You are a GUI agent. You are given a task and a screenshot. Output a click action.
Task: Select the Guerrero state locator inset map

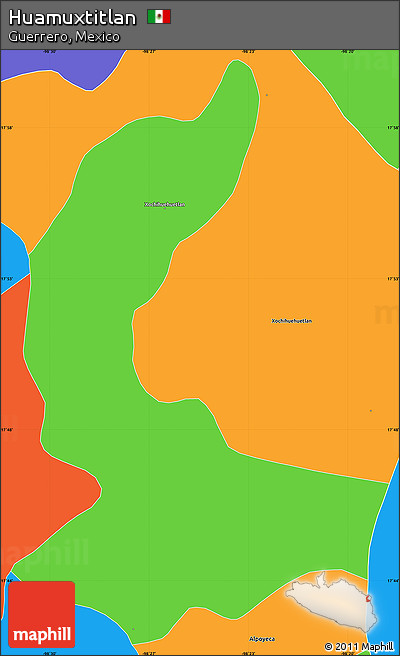tap(331, 601)
